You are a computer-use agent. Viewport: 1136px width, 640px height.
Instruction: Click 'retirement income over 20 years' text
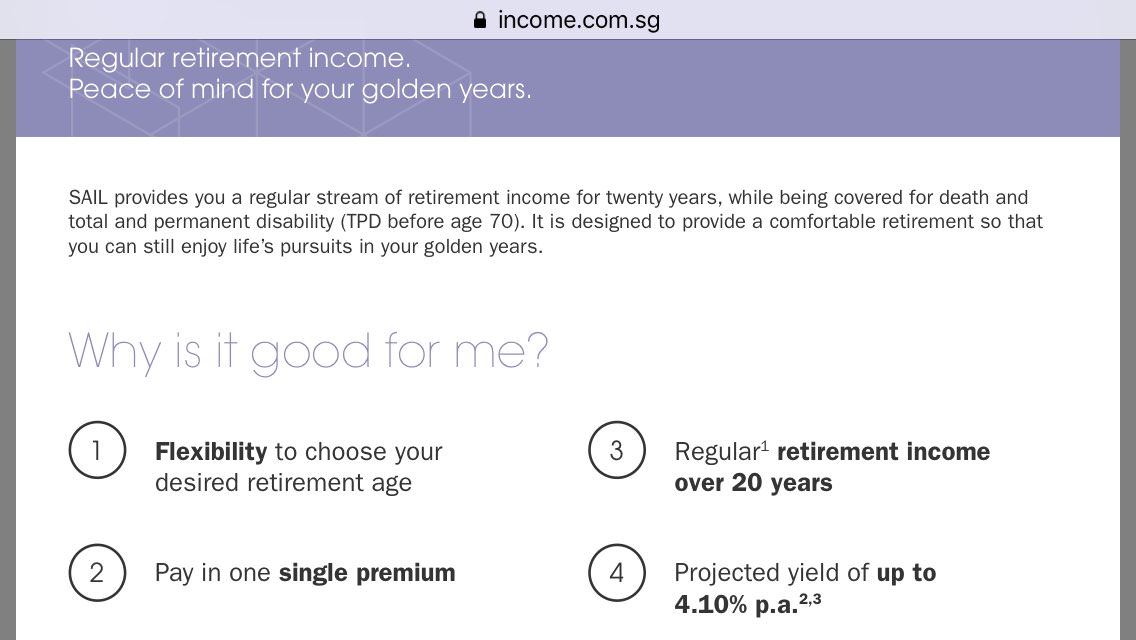click(x=832, y=467)
